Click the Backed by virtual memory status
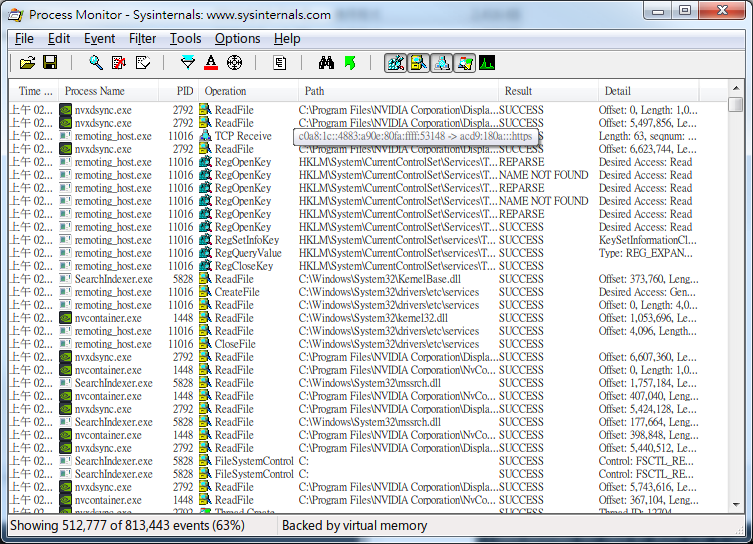753x544 pixels. 354,526
